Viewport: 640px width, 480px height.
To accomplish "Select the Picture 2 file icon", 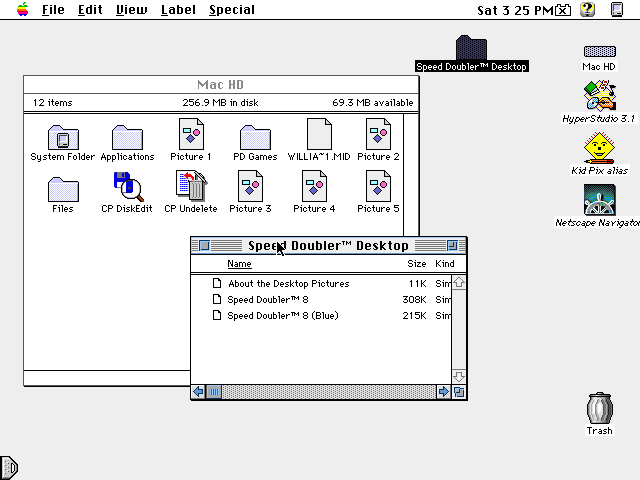I will (x=378, y=134).
